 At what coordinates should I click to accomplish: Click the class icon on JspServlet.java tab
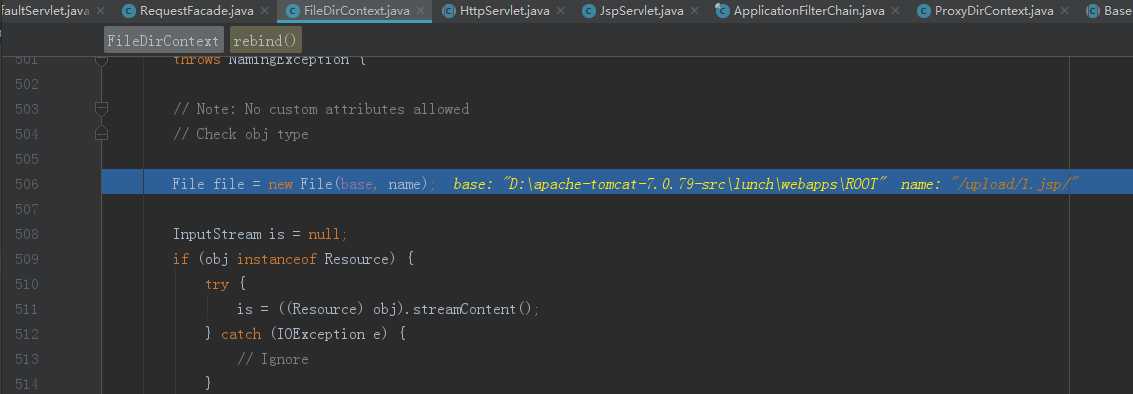click(589, 11)
